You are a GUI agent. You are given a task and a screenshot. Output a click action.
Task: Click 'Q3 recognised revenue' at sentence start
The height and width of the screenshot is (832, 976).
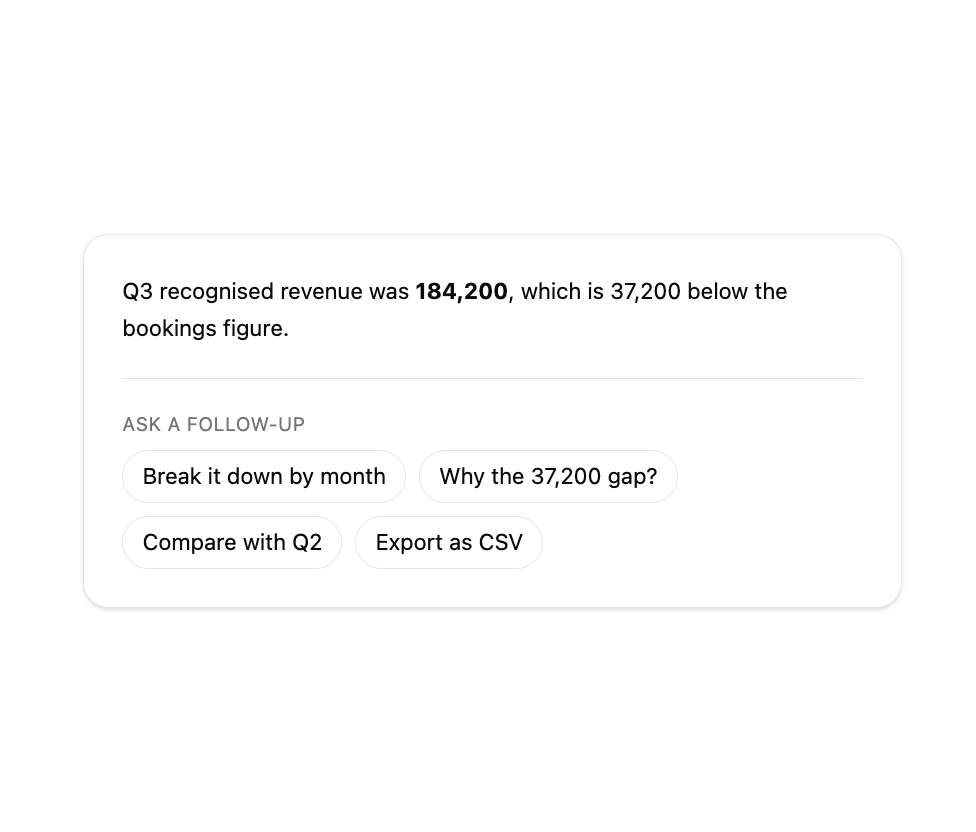242,292
